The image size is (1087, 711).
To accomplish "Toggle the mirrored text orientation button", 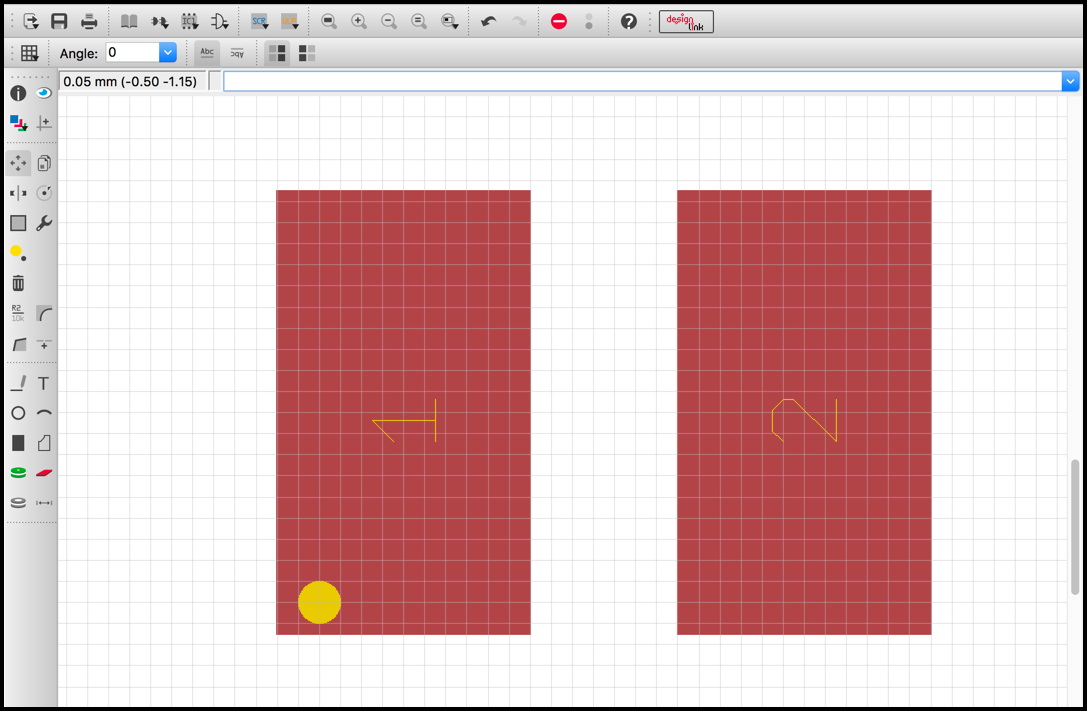I will coord(237,53).
